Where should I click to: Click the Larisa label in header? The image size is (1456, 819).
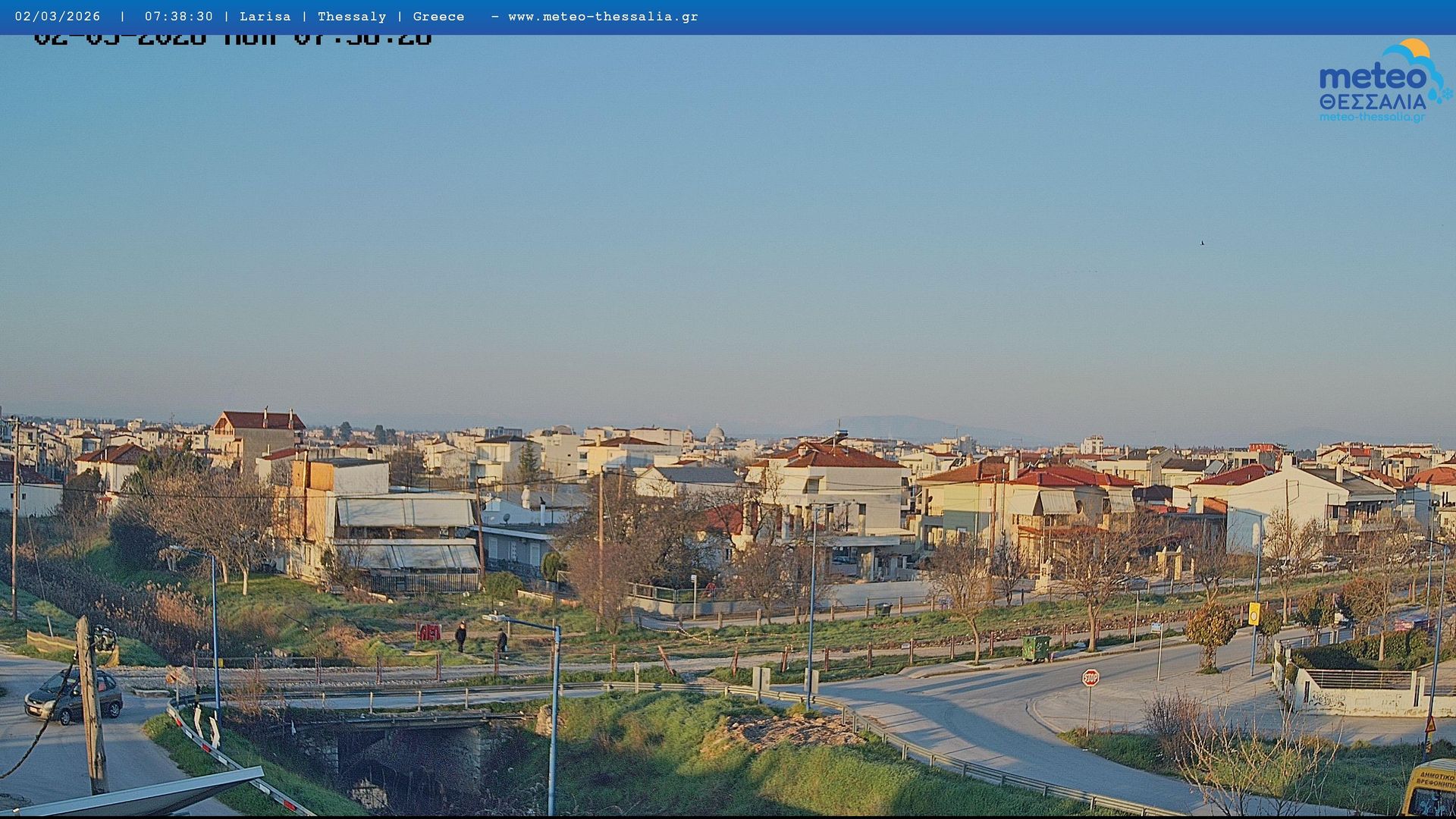[x=265, y=17]
